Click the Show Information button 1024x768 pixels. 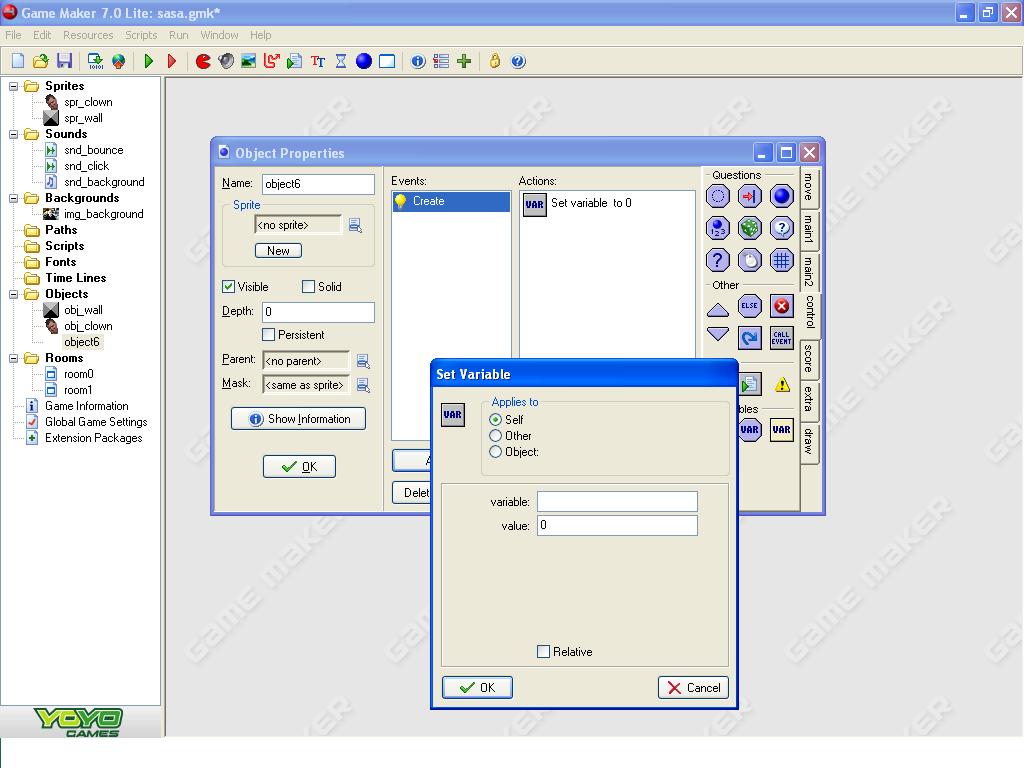click(298, 419)
